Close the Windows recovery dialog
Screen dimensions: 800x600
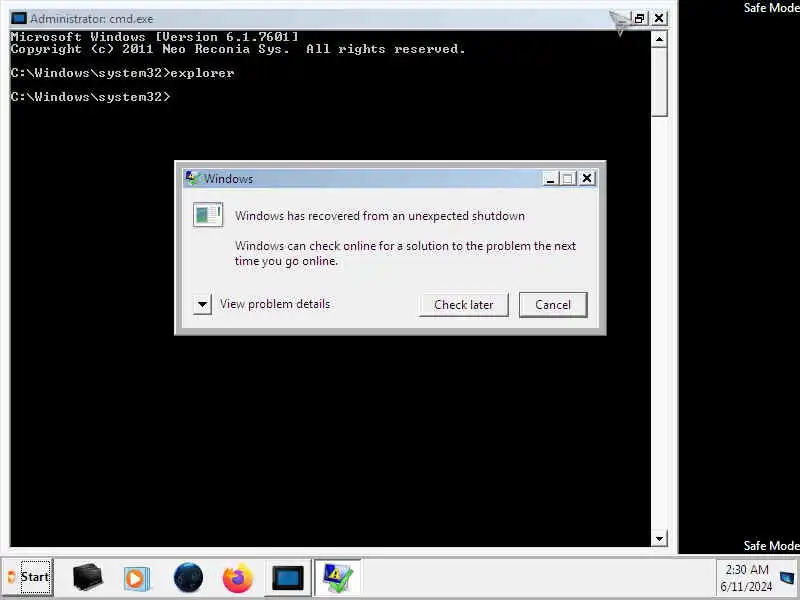coord(587,178)
